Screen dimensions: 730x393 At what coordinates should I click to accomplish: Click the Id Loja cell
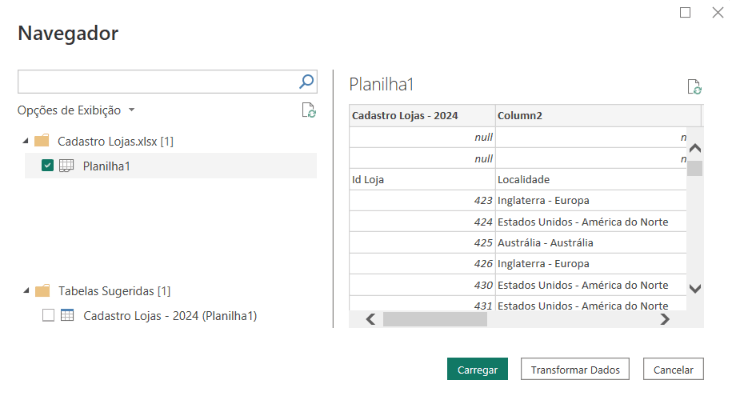422,179
